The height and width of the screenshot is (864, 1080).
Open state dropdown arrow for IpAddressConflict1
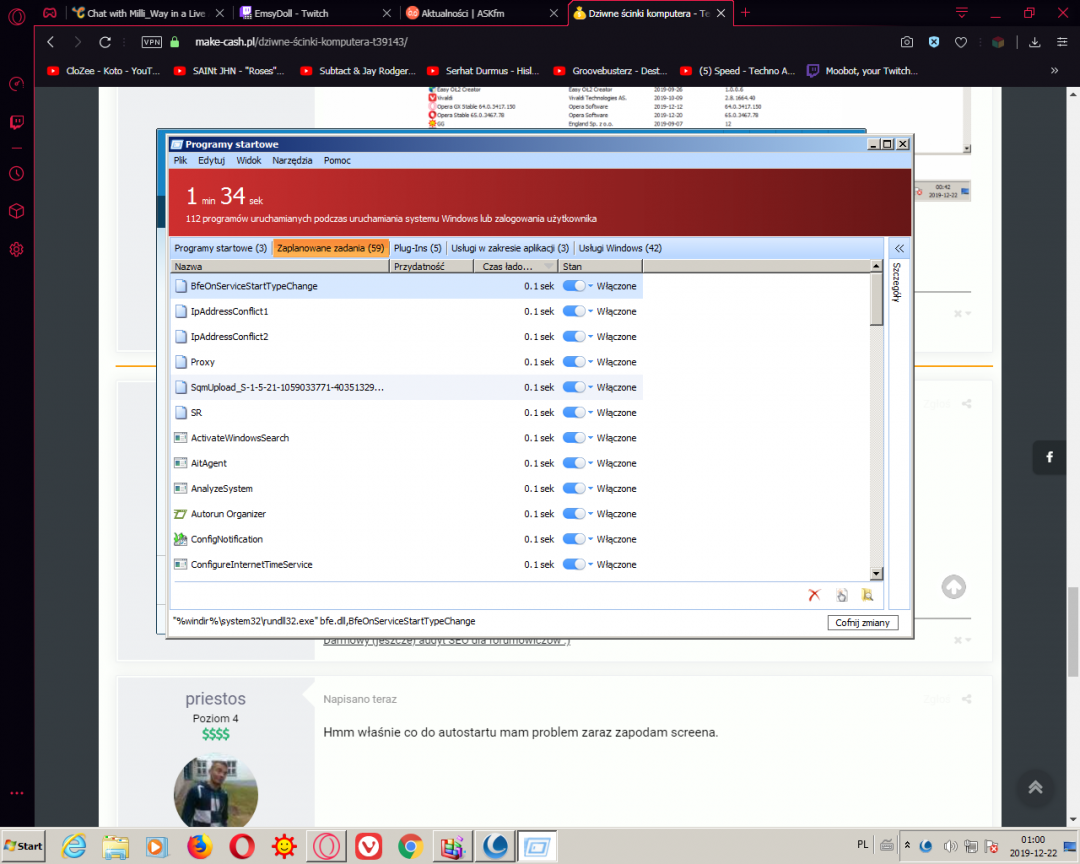(x=591, y=312)
